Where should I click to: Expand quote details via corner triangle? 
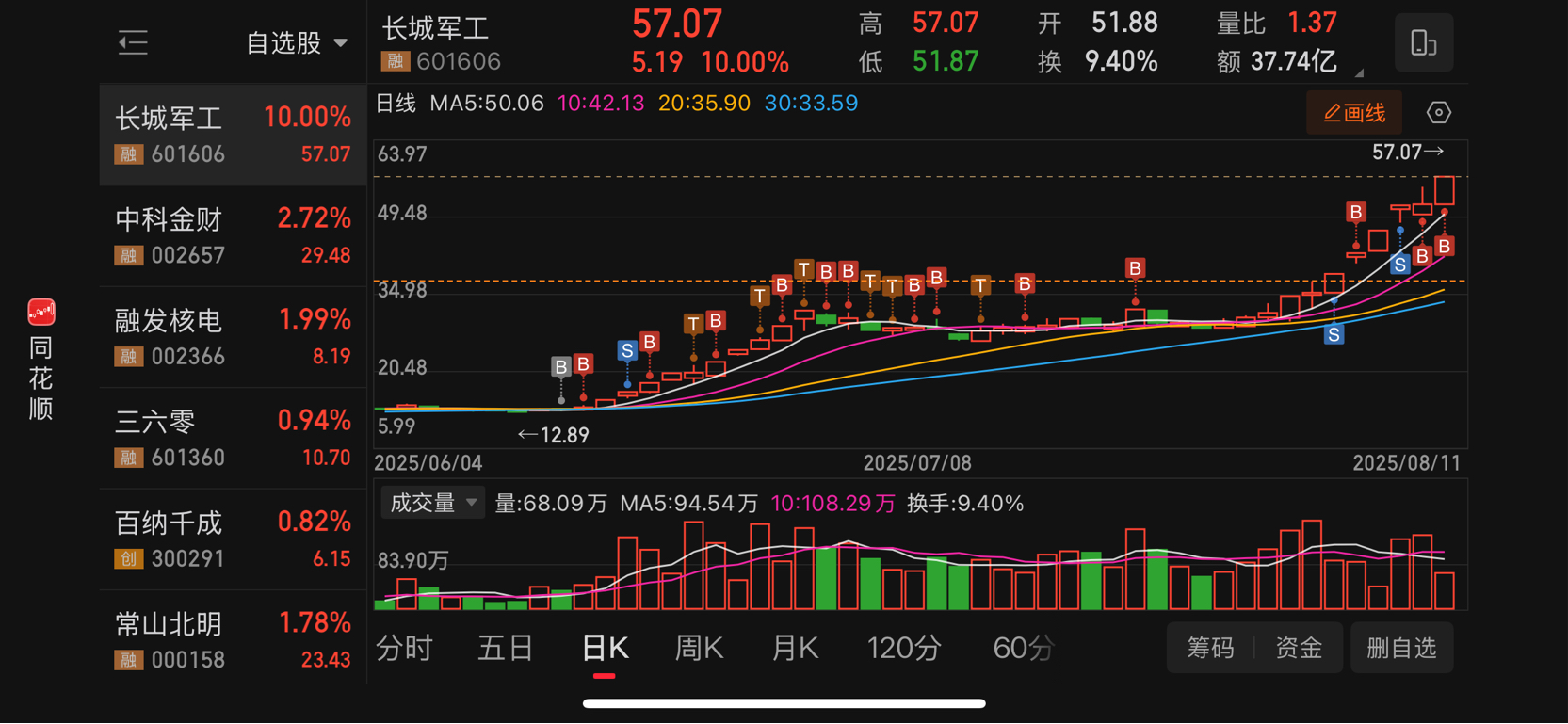click(1359, 72)
